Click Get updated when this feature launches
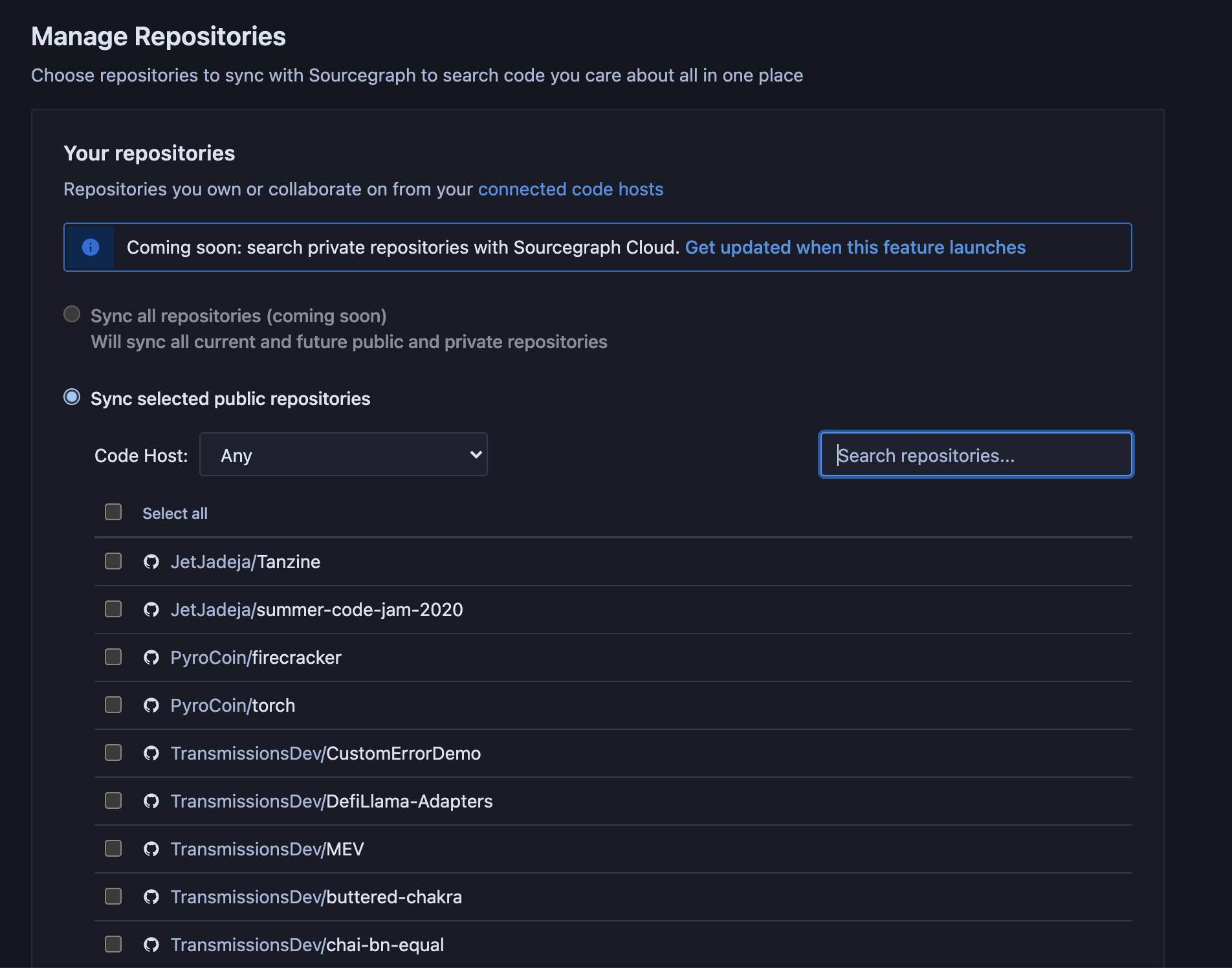 pos(855,247)
